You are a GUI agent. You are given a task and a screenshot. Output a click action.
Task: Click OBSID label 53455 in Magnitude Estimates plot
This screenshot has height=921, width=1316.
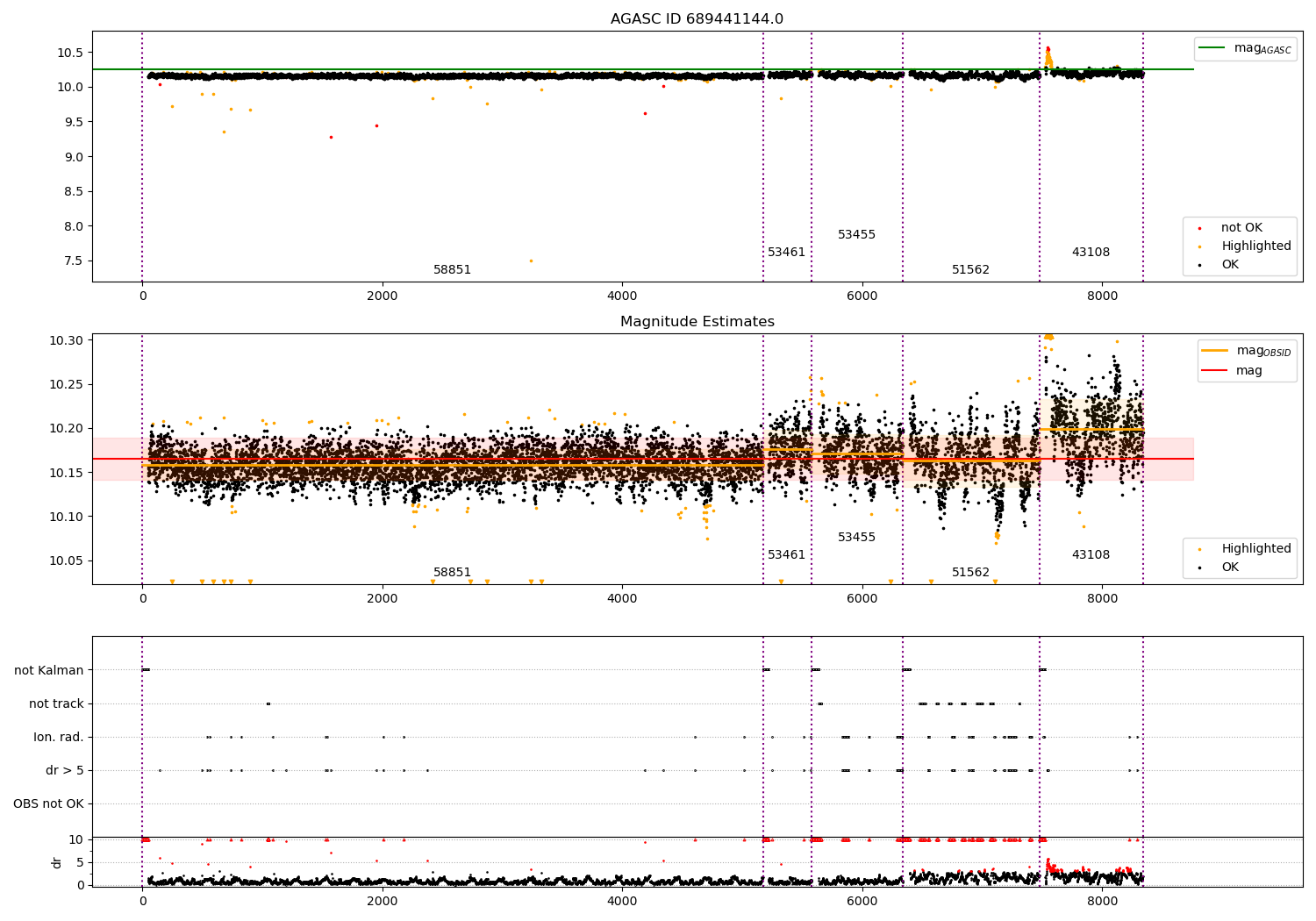coord(856,538)
